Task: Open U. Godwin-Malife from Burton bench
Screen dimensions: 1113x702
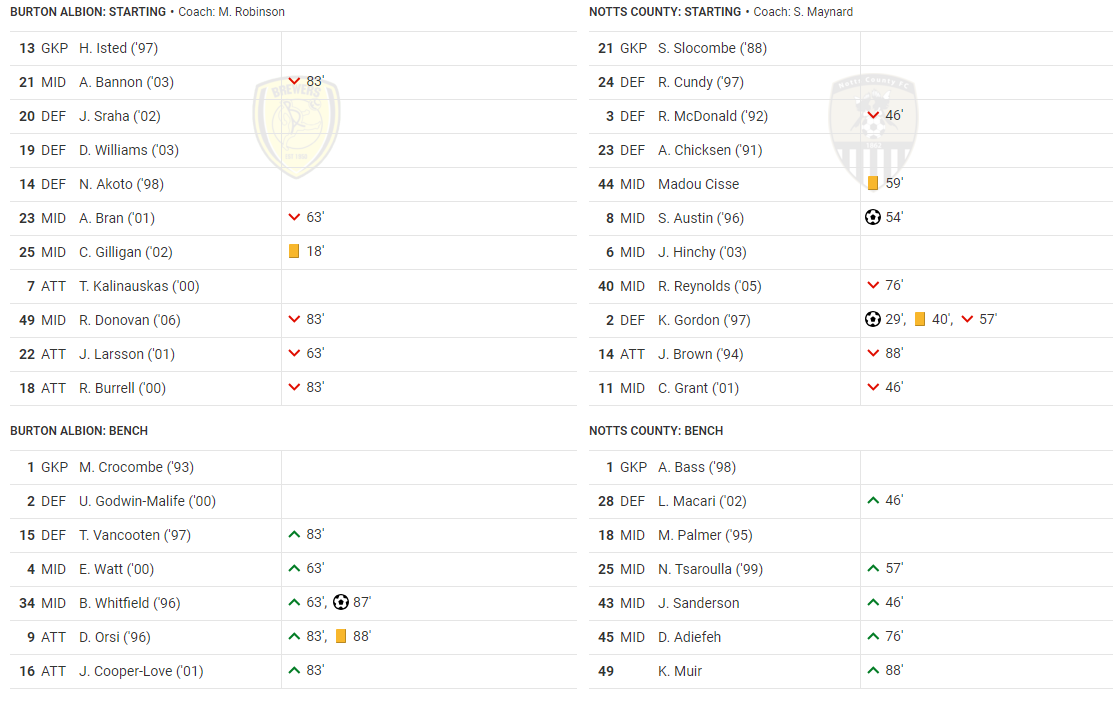Action: [x=147, y=501]
